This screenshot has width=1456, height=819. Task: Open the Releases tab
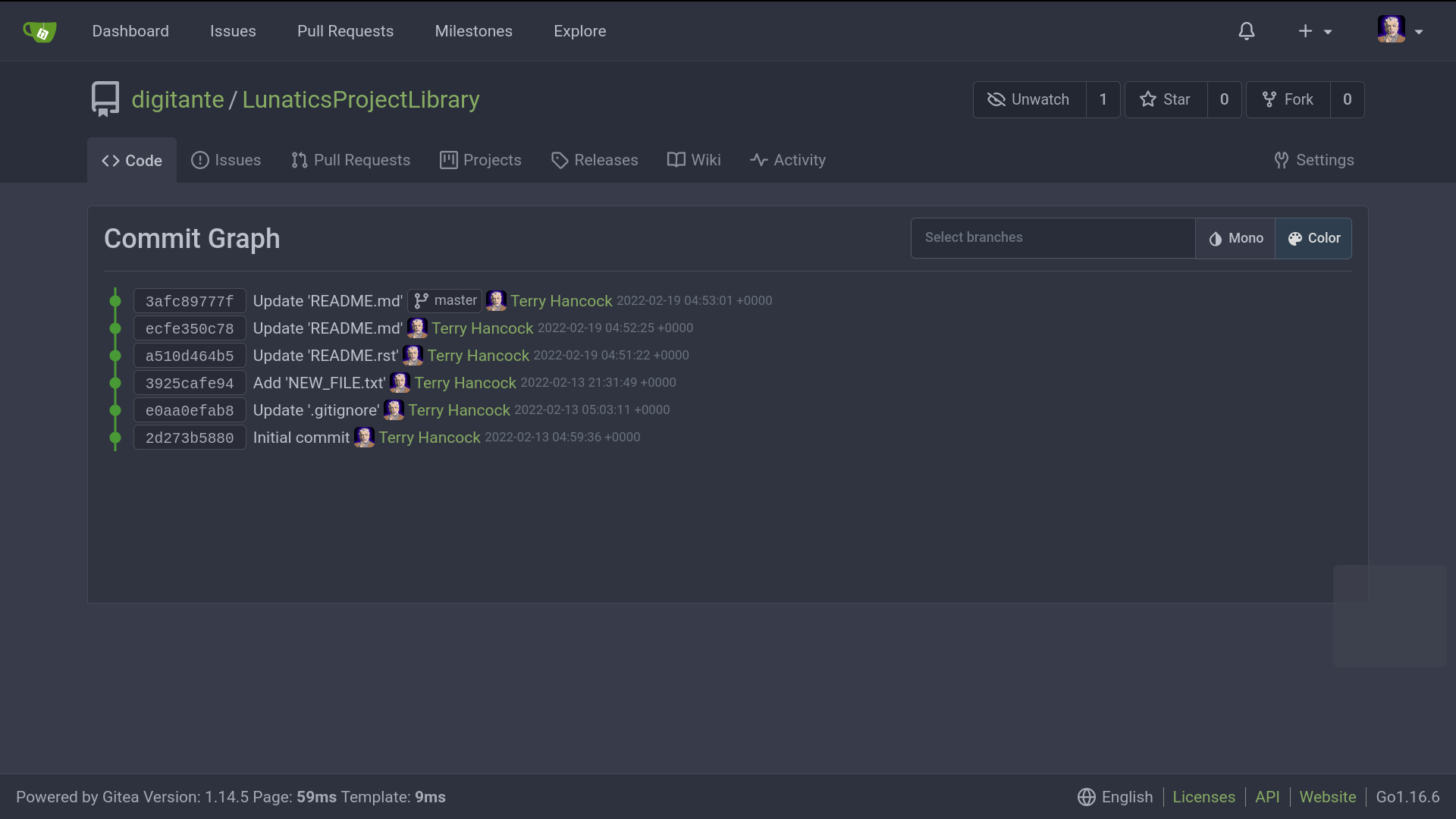(595, 160)
